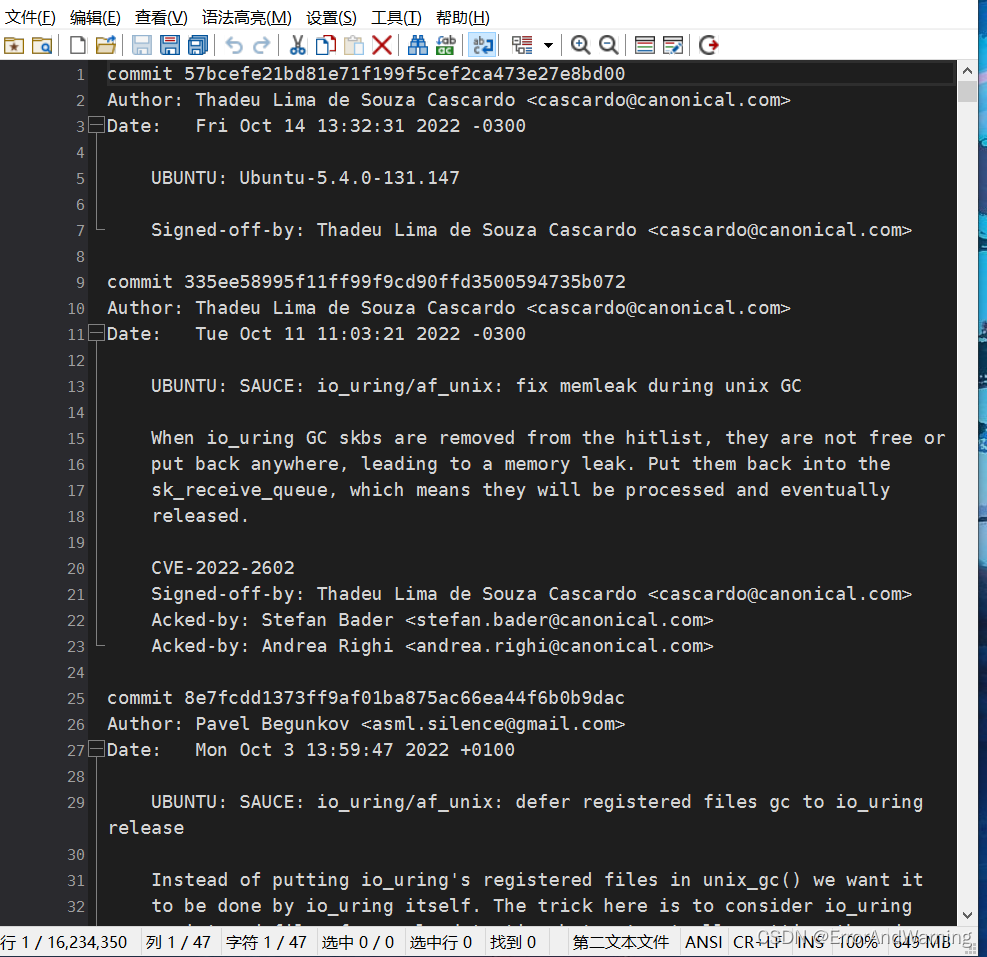Click commit hash 335ee58995f11ff99f9cd90ffd3500594735b072
This screenshot has height=957, width=987.
click(405, 281)
